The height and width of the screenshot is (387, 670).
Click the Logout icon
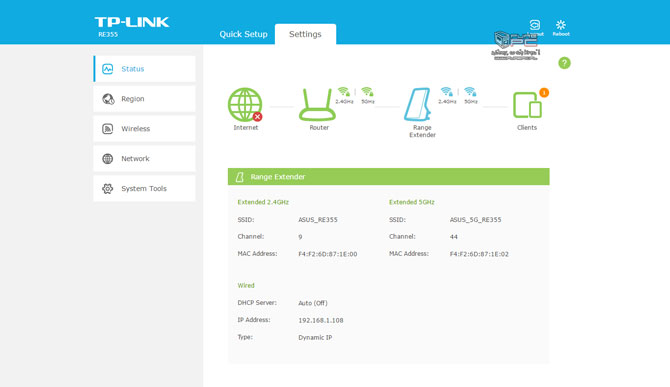pyautogui.click(x=535, y=25)
